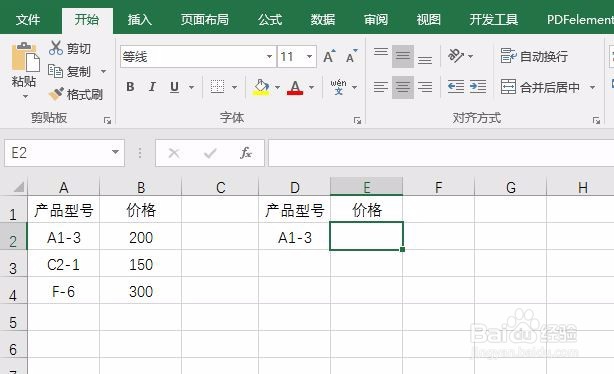Open phonetic guide dropdown arrow
Viewport: 614px width, 374px height.
(x=354, y=87)
